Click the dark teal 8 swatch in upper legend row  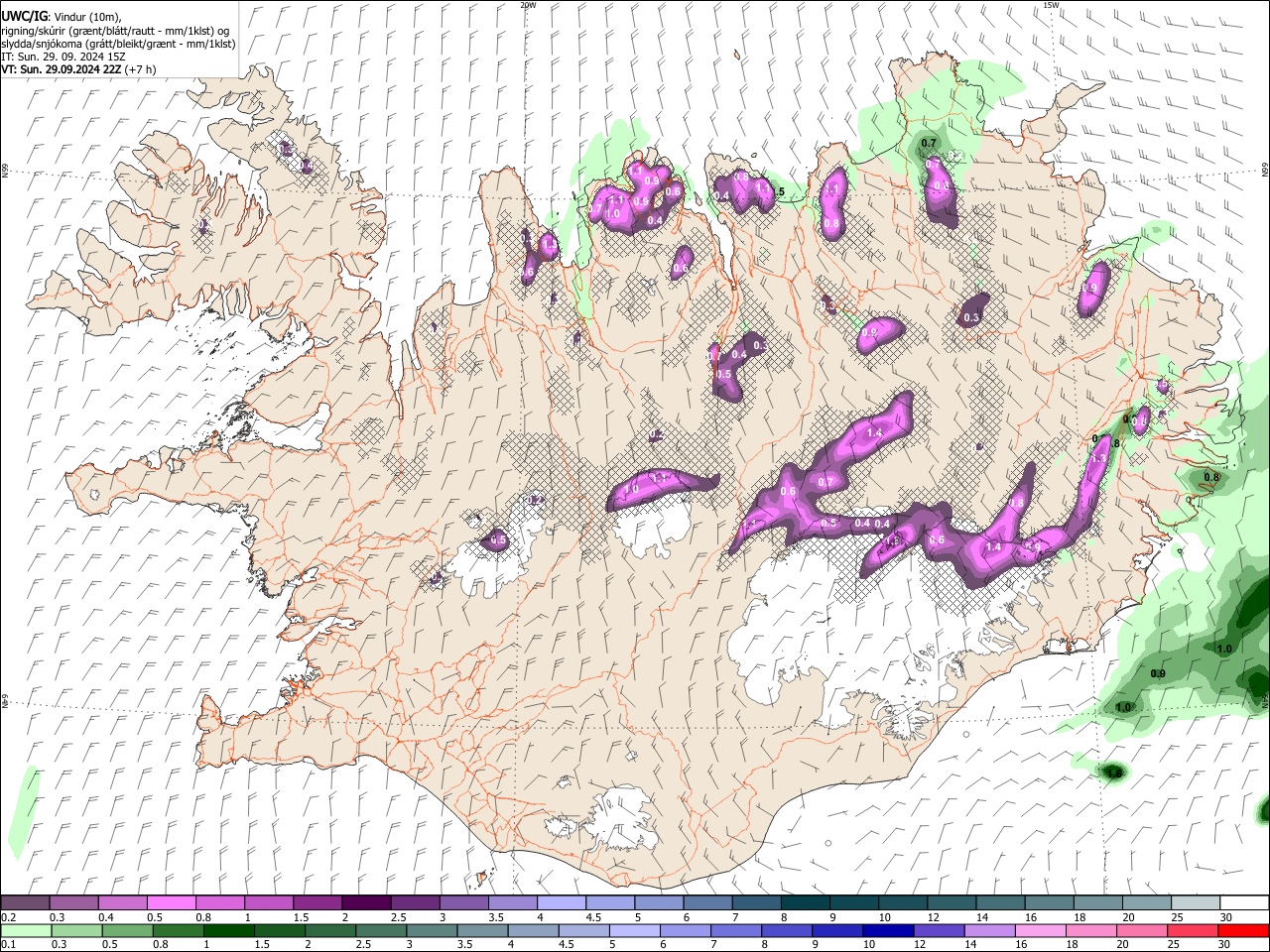pos(805,903)
